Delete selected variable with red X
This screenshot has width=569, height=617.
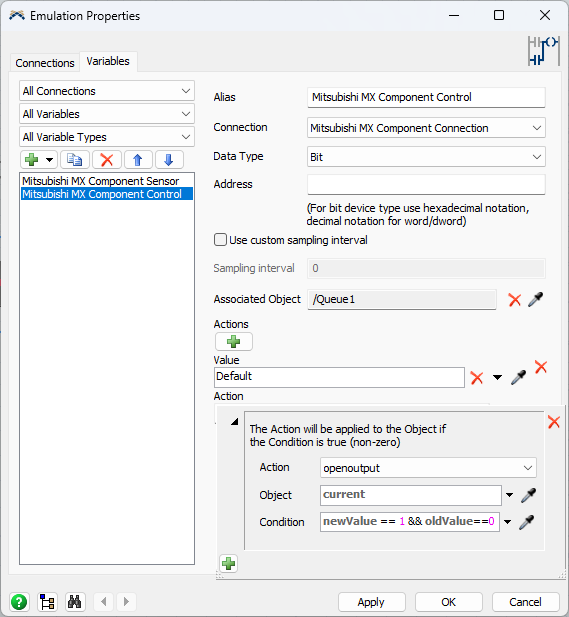107,160
